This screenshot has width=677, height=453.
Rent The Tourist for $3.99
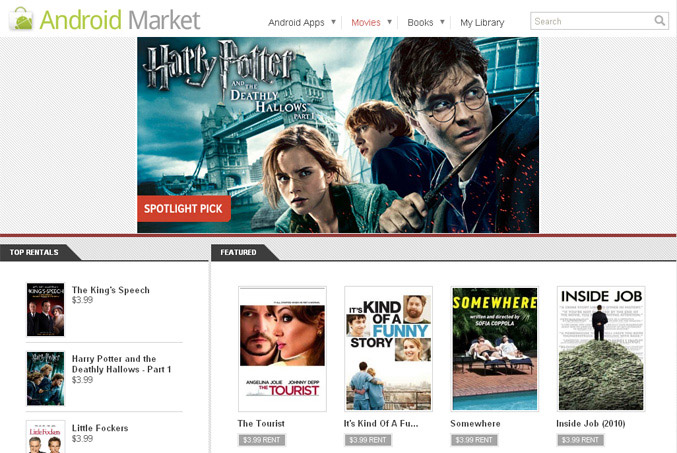coord(262,440)
